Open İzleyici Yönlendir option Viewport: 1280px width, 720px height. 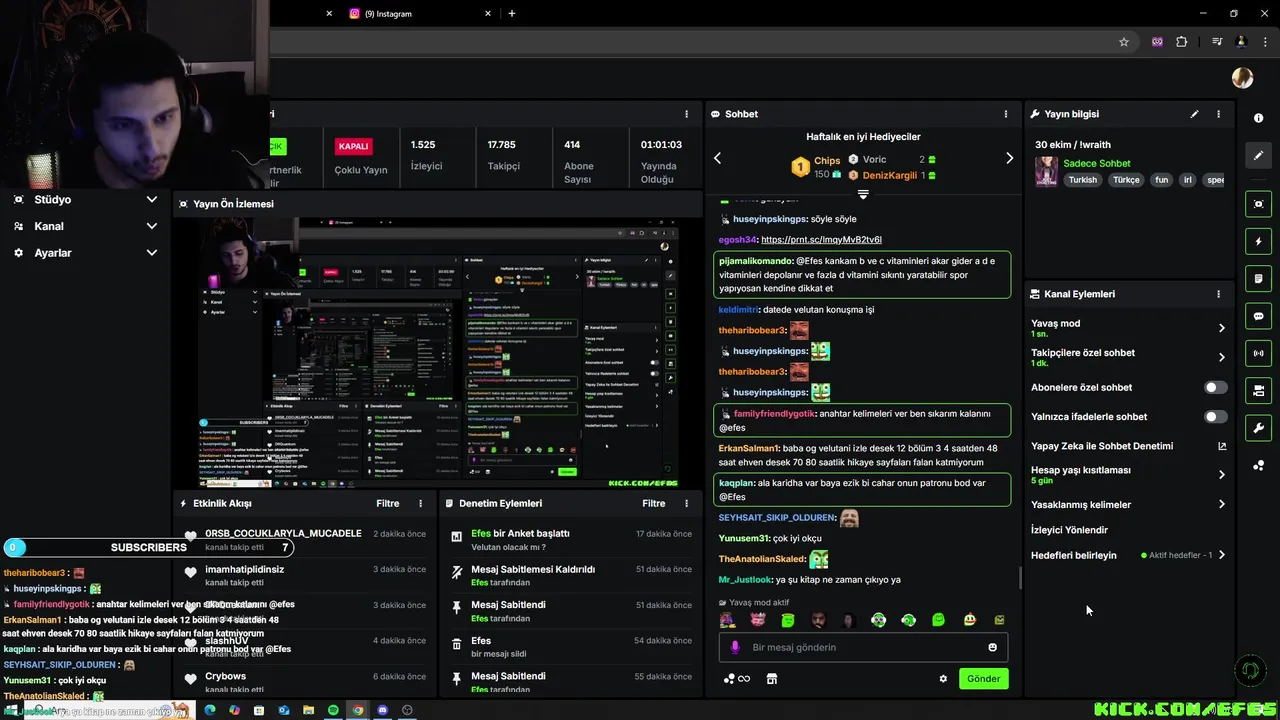pos(1069,530)
